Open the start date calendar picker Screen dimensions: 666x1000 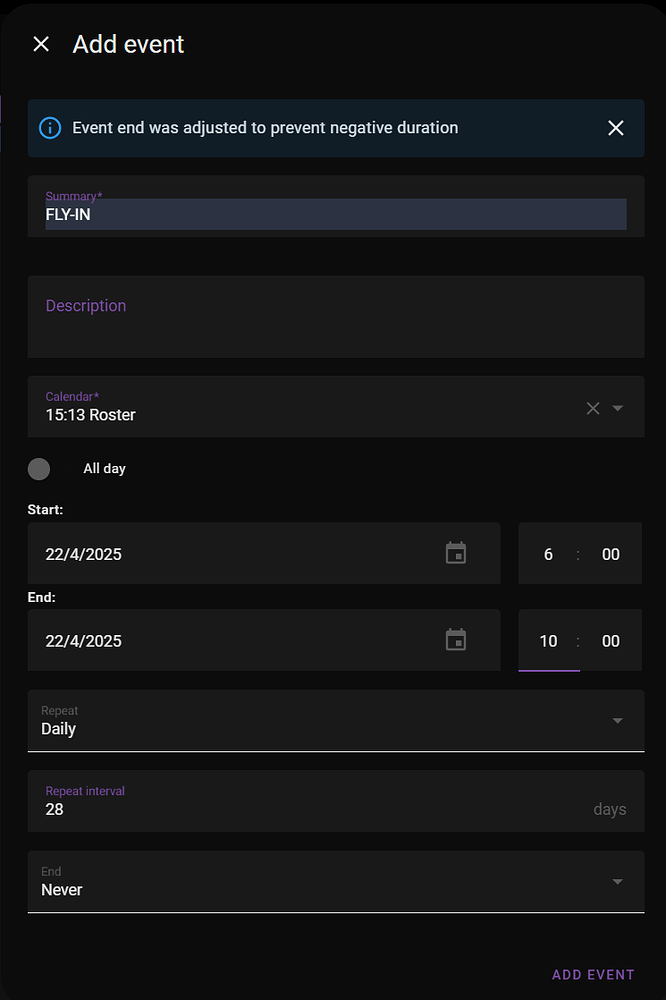[456, 553]
